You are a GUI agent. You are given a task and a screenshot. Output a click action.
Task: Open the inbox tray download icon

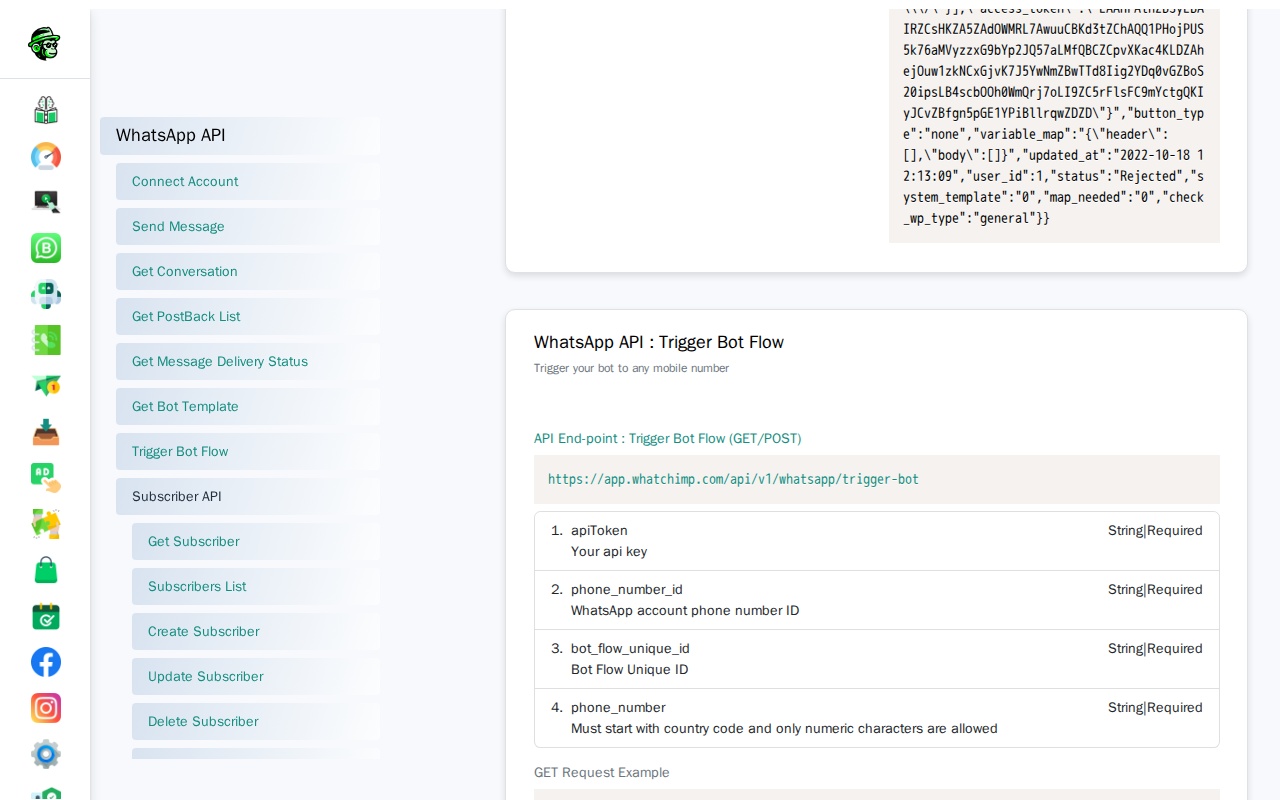(x=46, y=432)
